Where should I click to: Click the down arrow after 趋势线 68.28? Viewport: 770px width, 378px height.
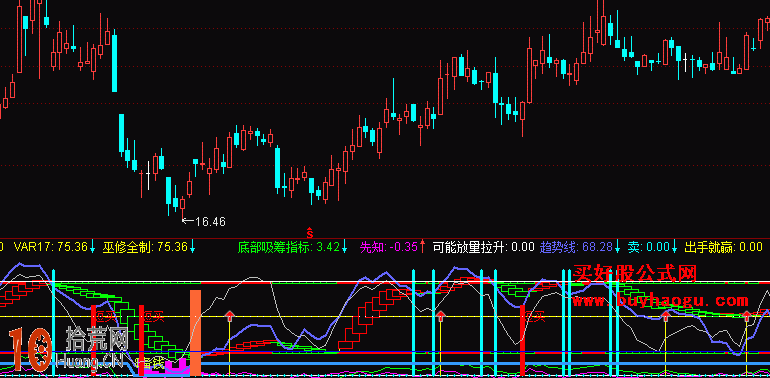618,246
